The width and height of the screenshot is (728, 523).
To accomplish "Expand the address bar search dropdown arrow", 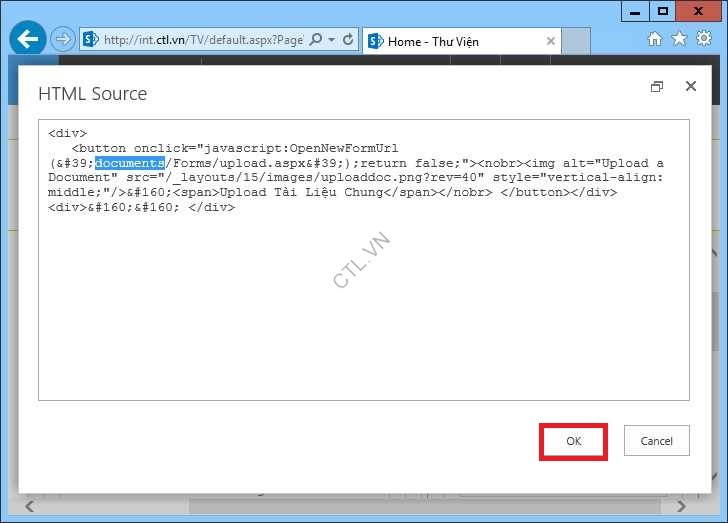I will [x=331, y=40].
